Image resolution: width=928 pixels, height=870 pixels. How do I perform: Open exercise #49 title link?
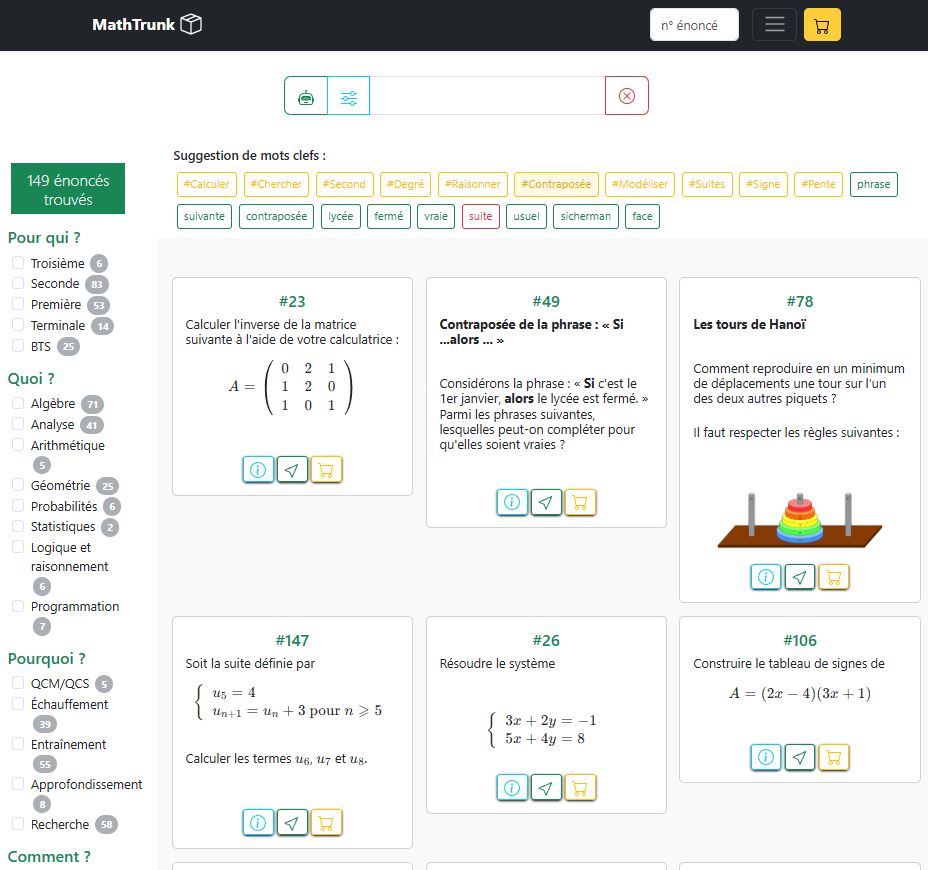[x=546, y=302]
